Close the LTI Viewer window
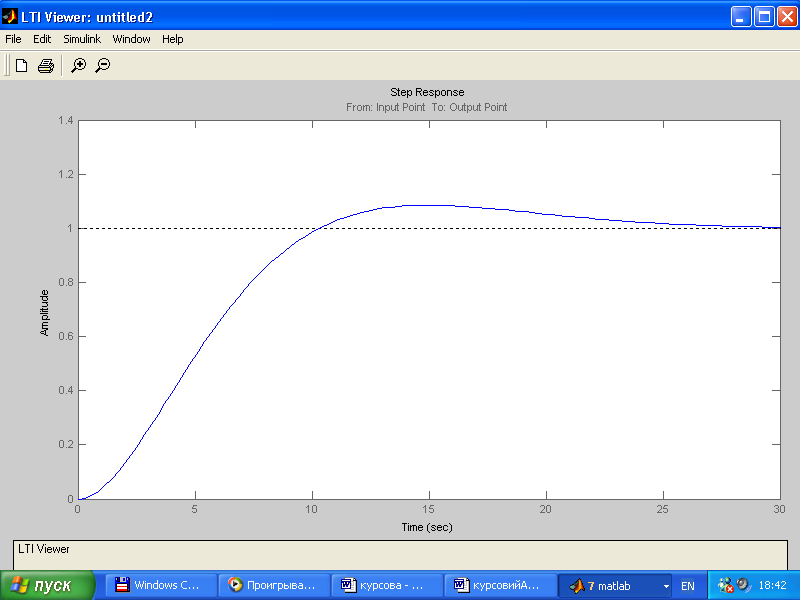This screenshot has width=800, height=600. click(787, 17)
